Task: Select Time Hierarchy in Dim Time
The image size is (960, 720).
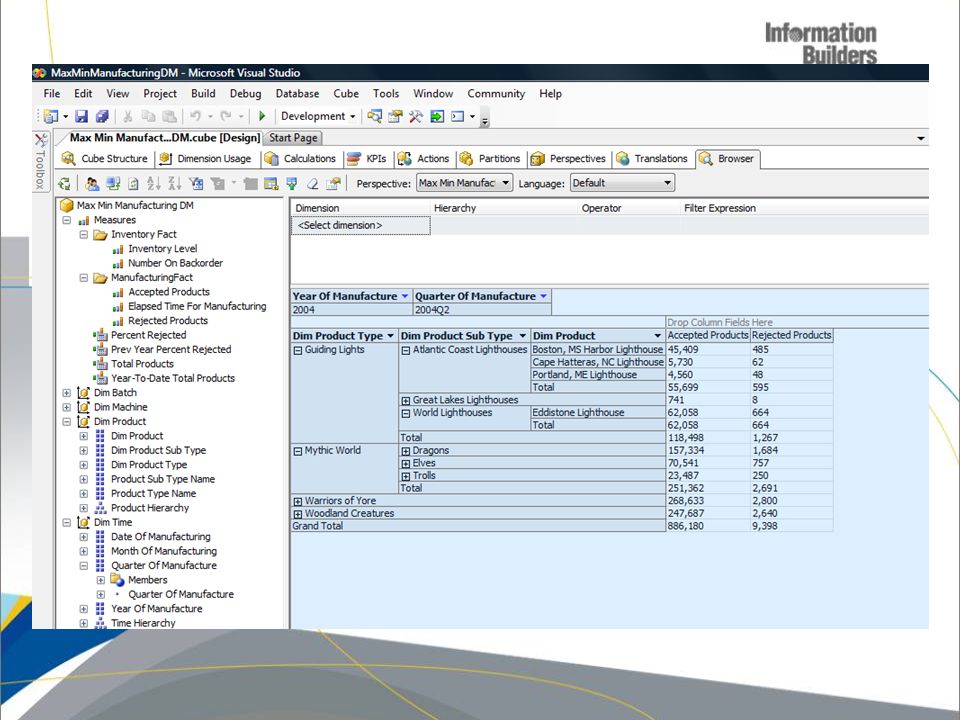Action: pyautogui.click(x=143, y=623)
